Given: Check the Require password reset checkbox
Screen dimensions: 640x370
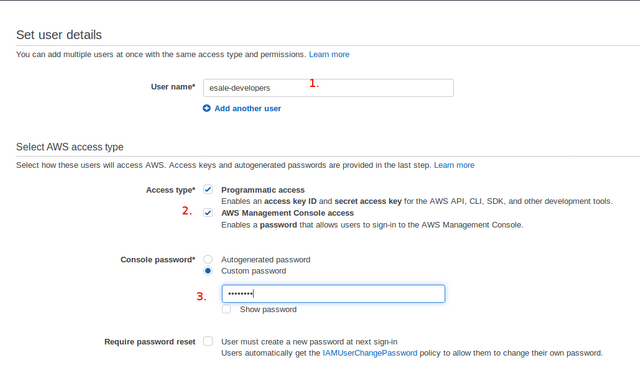Looking at the screenshot, I should click(x=208, y=341).
